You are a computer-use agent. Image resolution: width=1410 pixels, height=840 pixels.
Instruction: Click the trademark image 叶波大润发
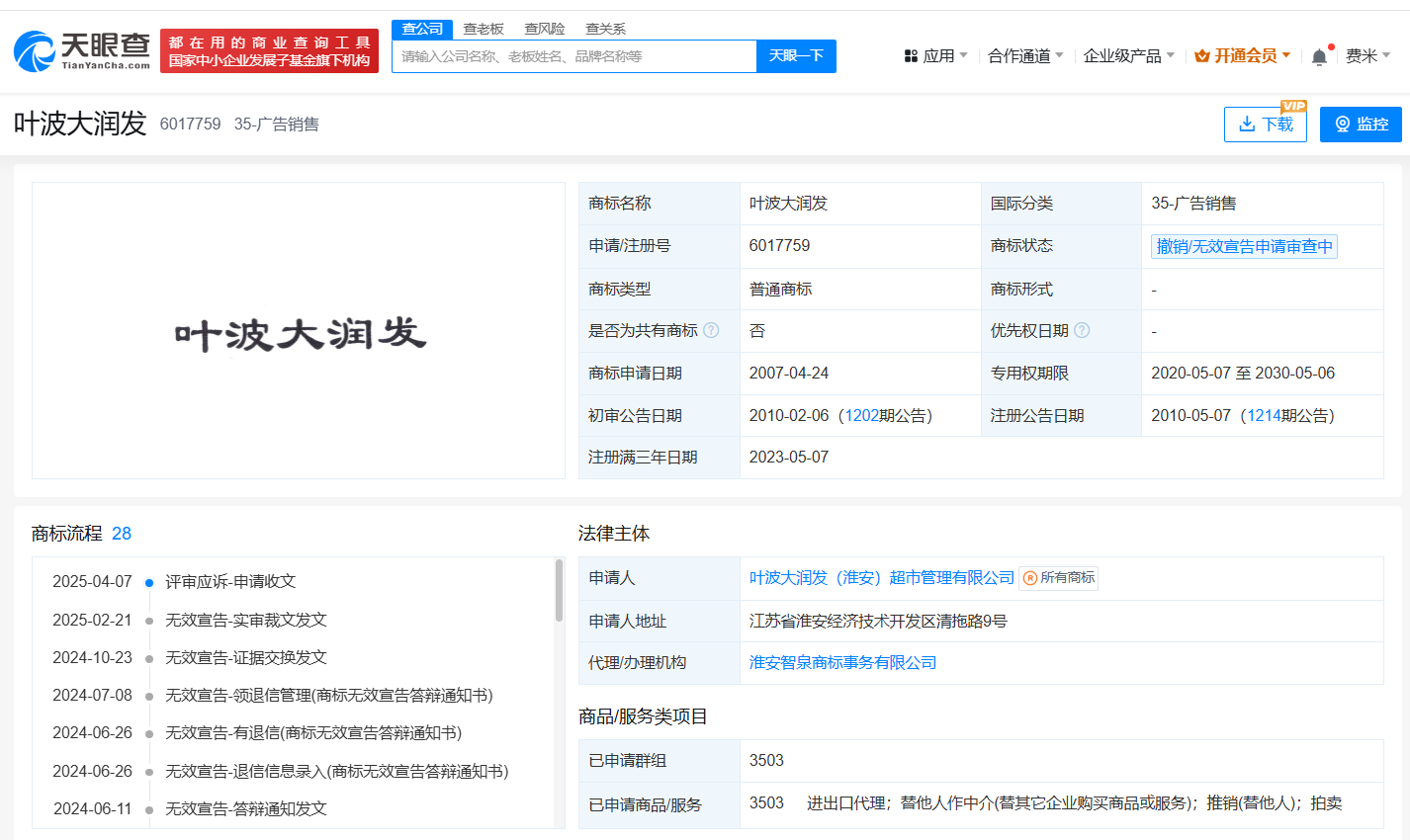(299, 331)
